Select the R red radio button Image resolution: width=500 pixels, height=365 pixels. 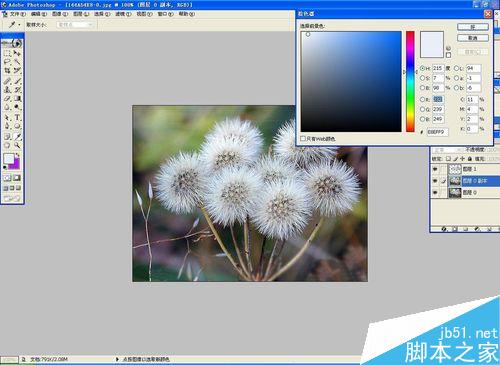(x=422, y=99)
